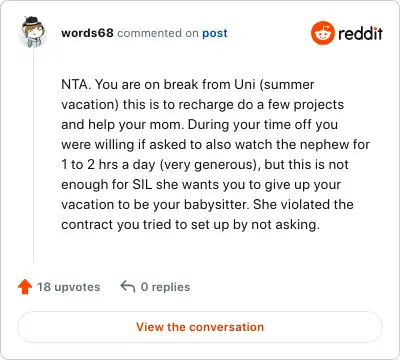Click the "vacation to be your babysitter" line
This screenshot has width=400, height=360.
[207, 205]
